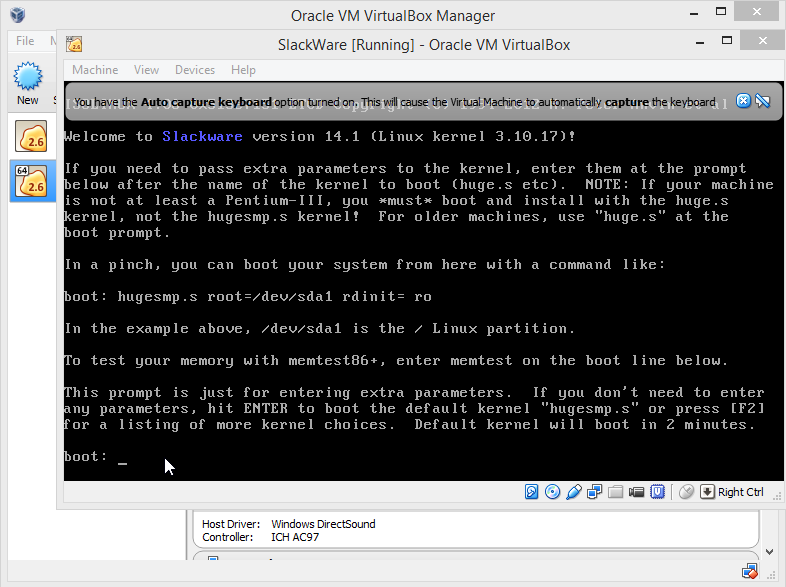Open the View menu
The height and width of the screenshot is (587, 786).
point(146,70)
